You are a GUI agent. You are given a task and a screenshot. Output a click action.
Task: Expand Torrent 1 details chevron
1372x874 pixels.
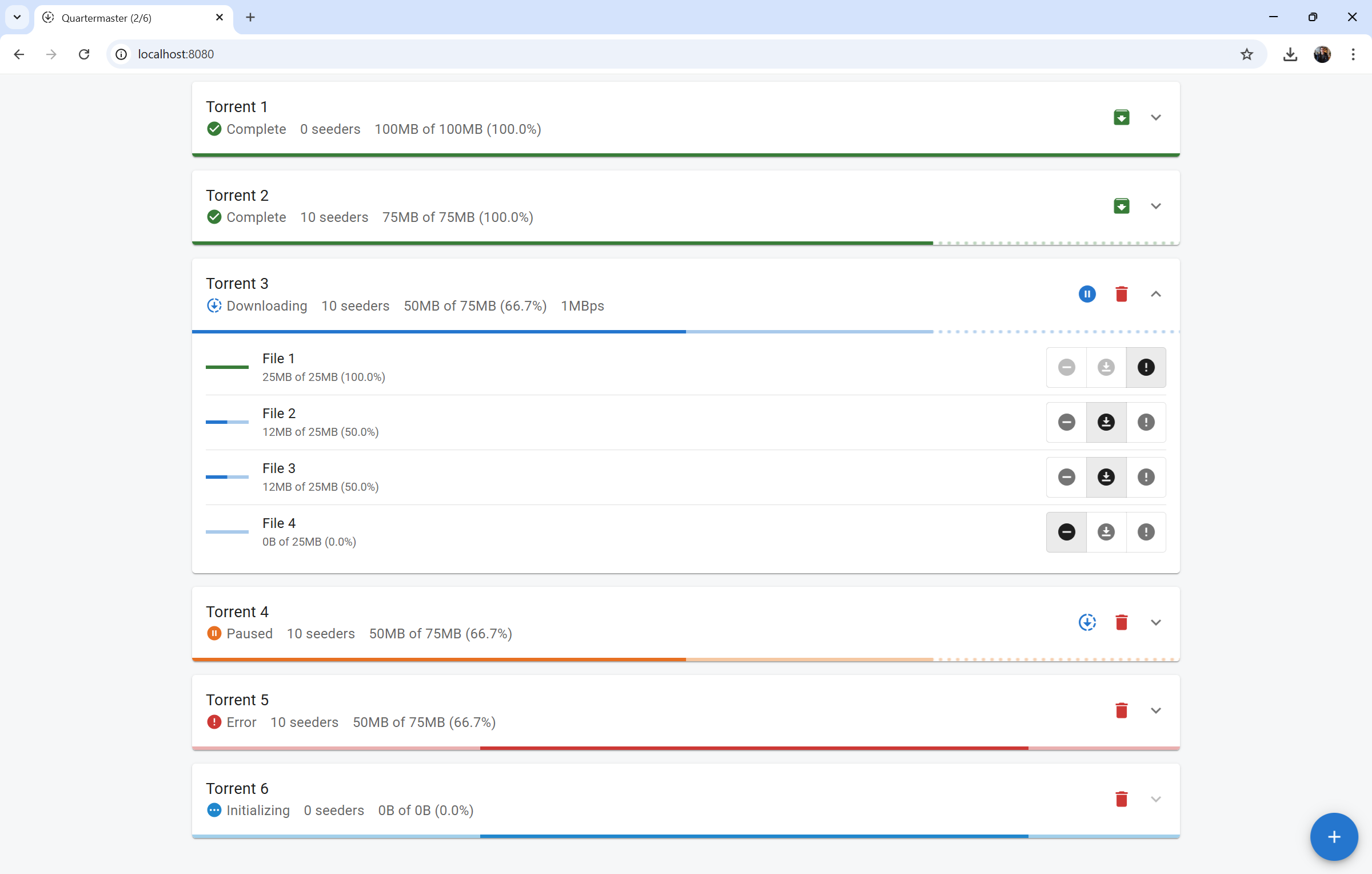coord(1155,117)
